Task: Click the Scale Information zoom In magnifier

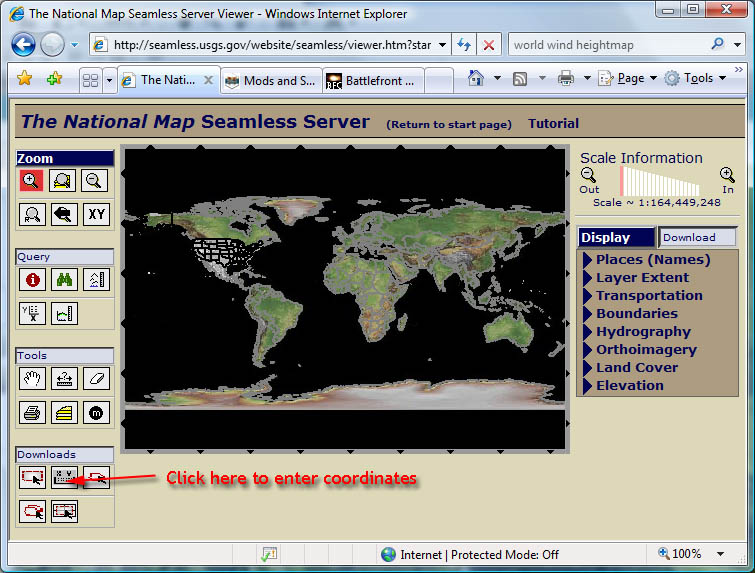Action: point(727,175)
